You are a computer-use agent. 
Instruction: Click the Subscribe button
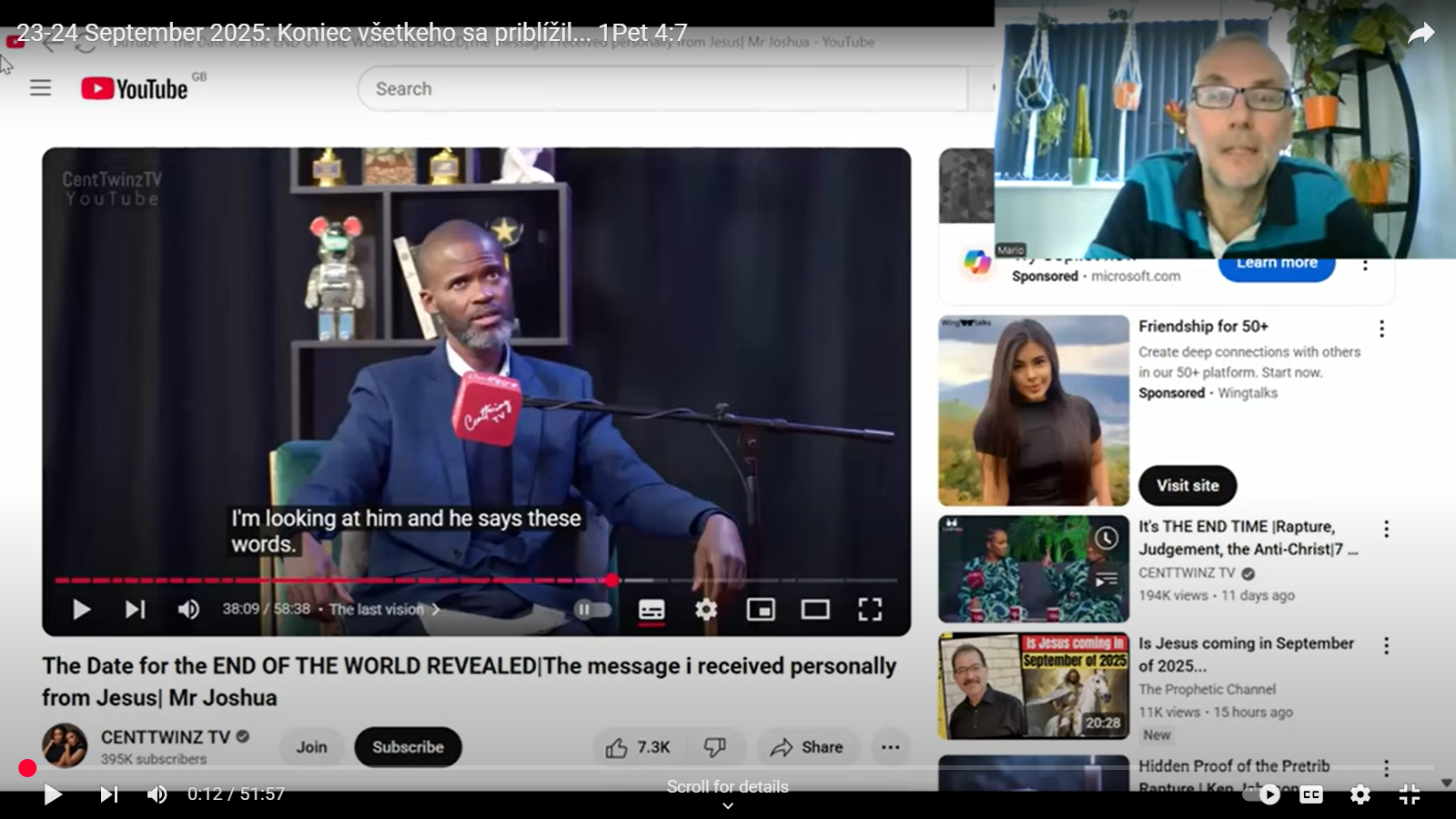click(408, 747)
